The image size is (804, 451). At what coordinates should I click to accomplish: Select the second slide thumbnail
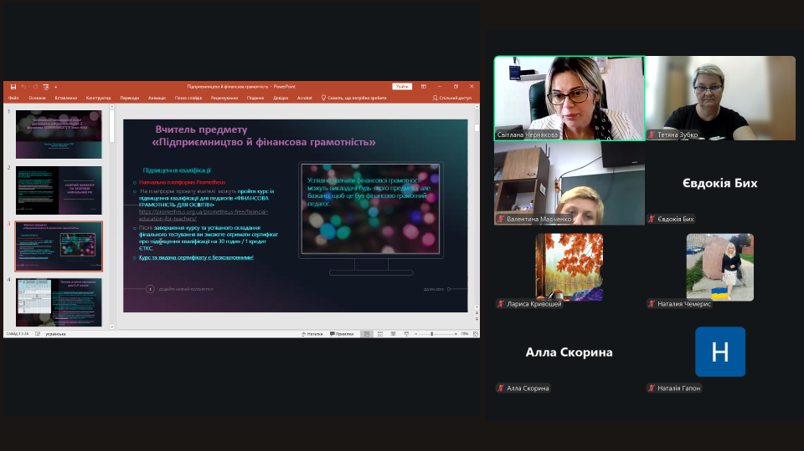tap(58, 190)
